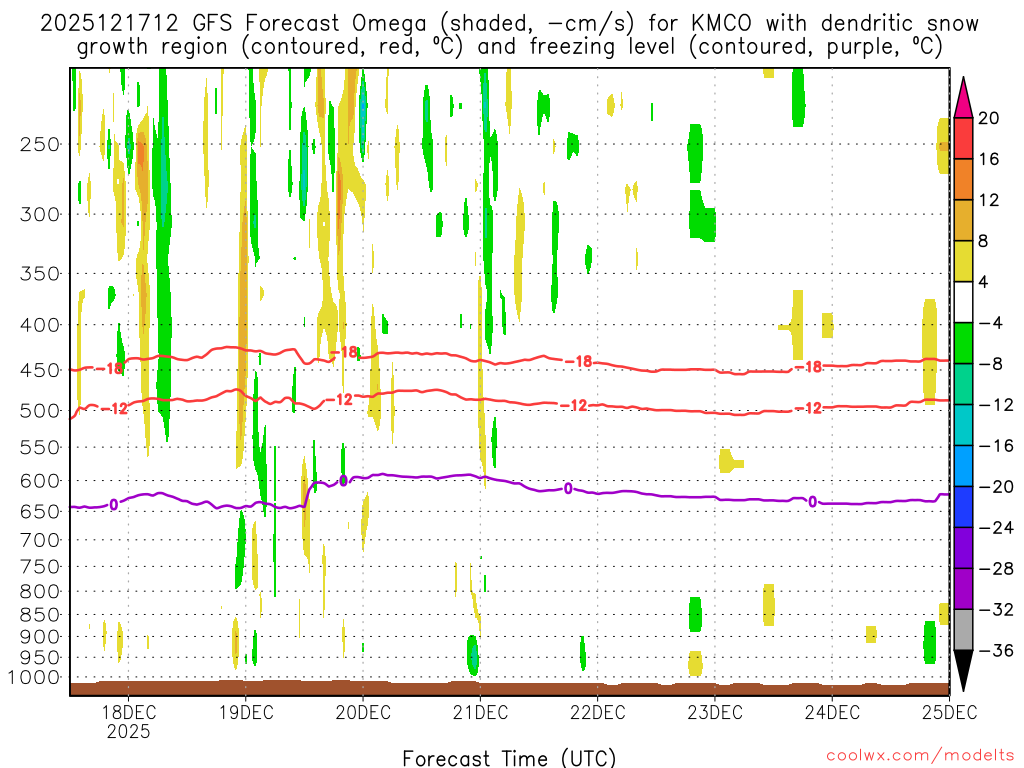Select the 19DEC date axis label
The width and height of the screenshot is (1024, 768).
pos(246,712)
